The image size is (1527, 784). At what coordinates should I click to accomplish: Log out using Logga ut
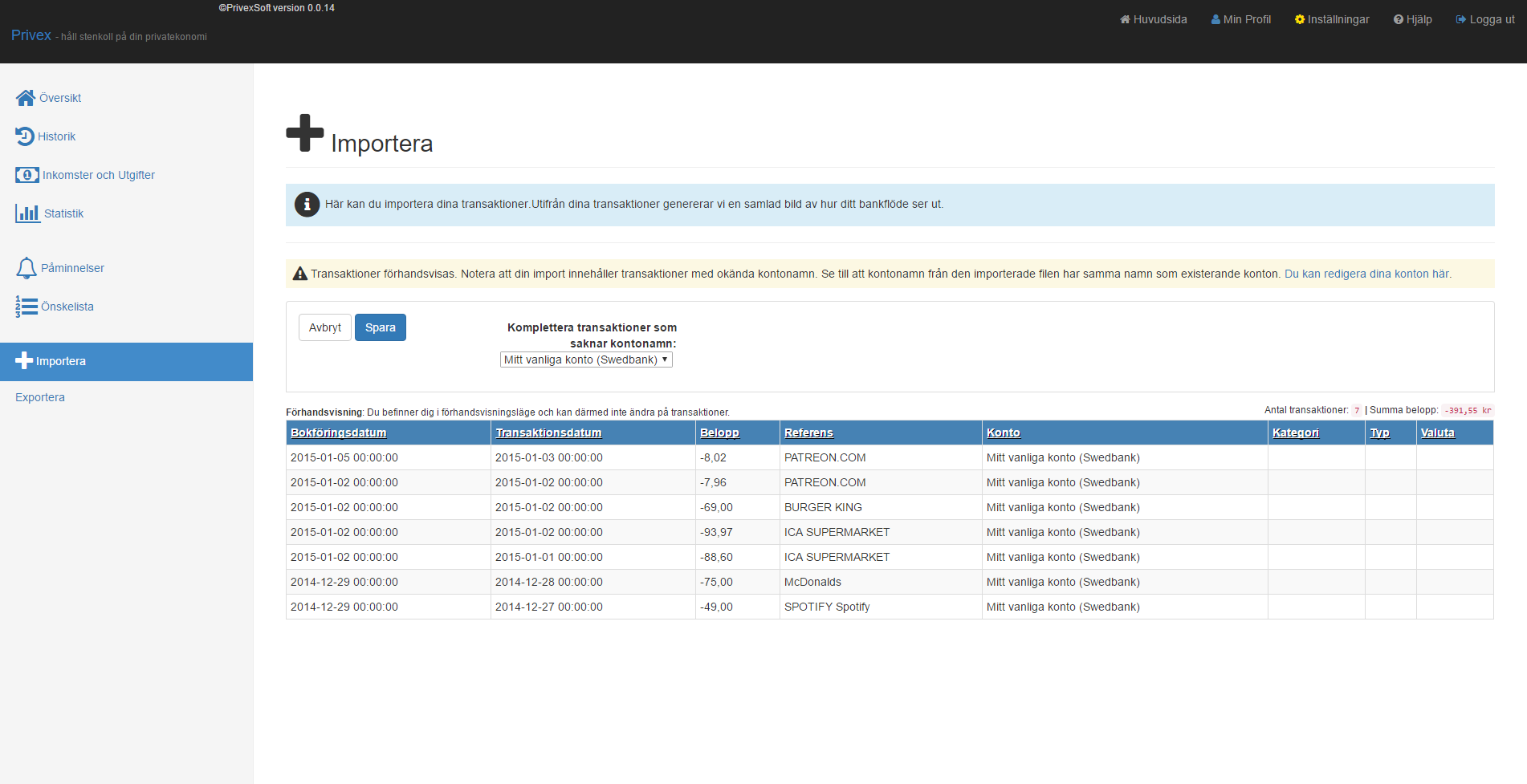[x=1485, y=20]
